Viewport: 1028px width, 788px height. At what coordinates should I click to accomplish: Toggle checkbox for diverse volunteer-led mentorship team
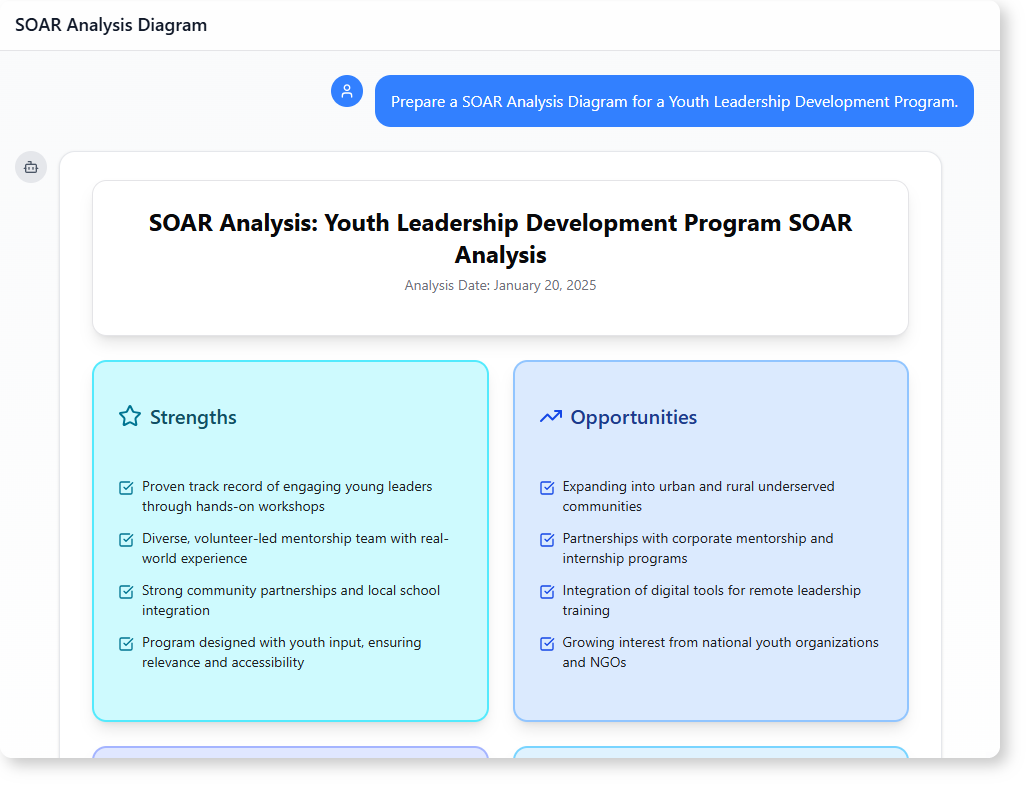click(127, 540)
